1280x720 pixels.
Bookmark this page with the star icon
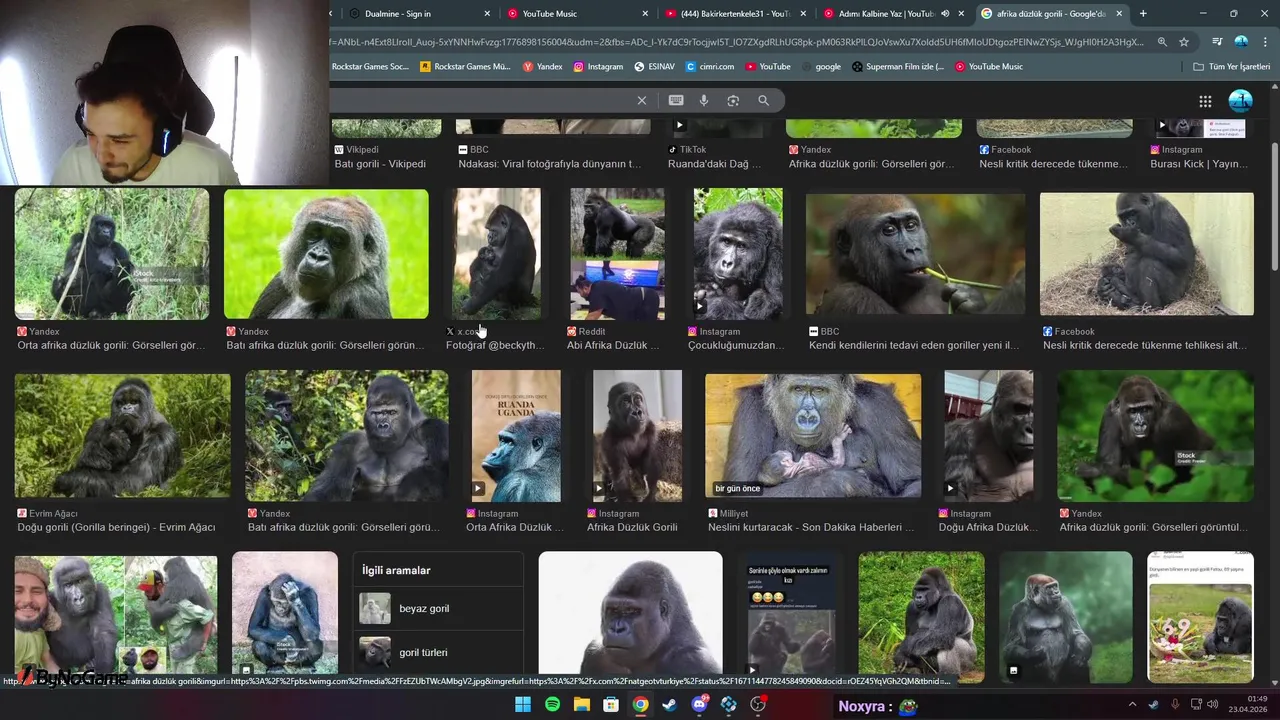point(1184,42)
